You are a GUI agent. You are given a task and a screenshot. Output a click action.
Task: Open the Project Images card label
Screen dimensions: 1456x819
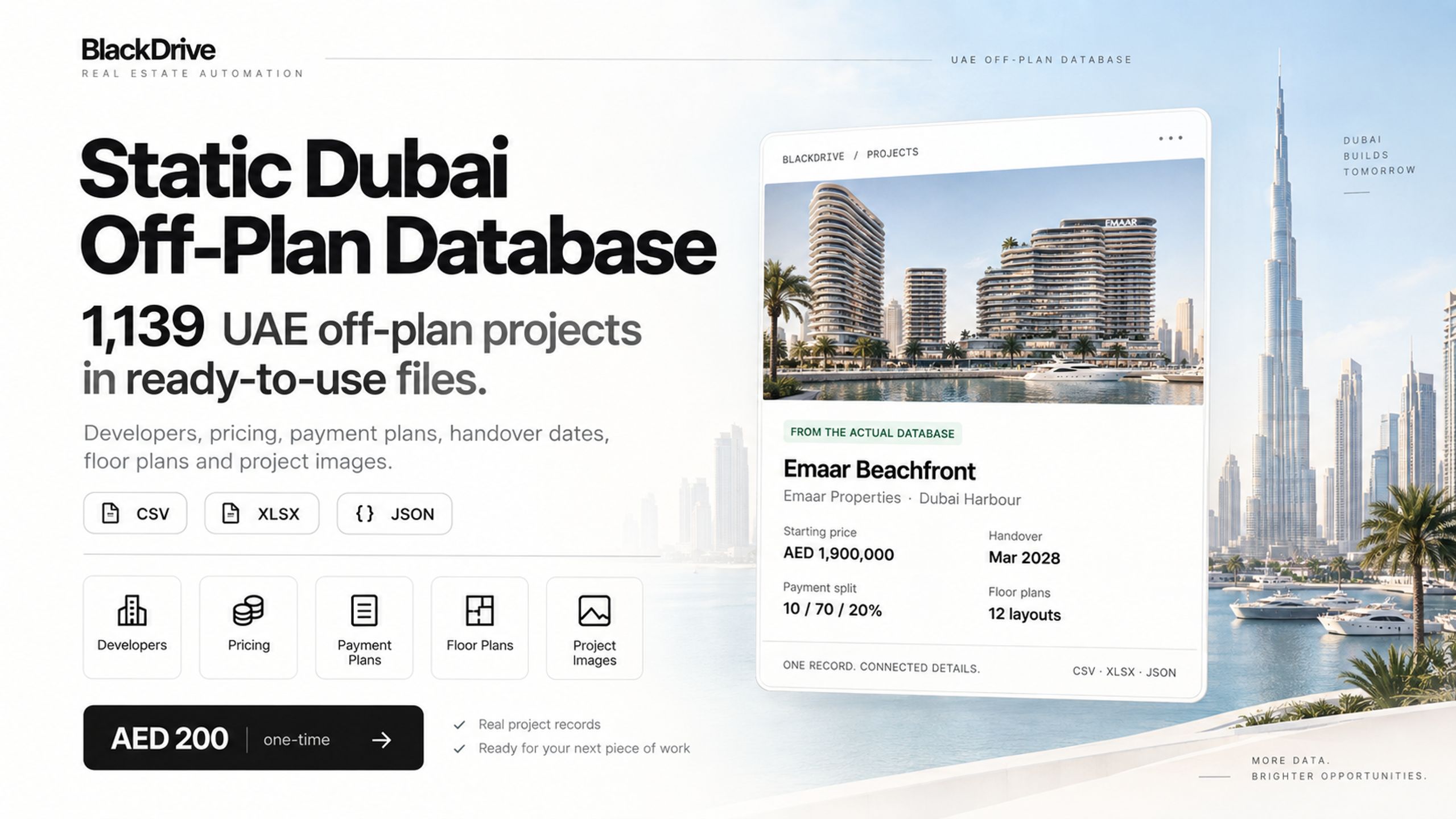click(x=595, y=653)
